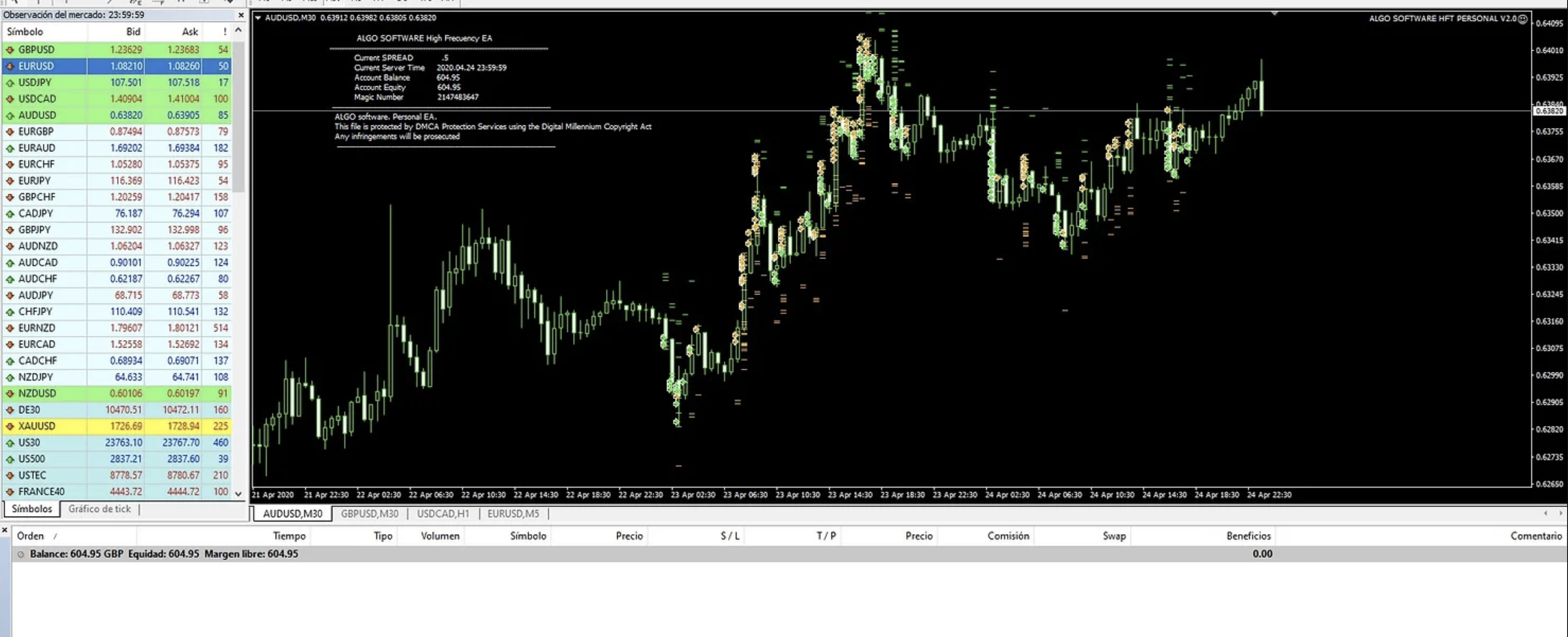Click the GBPUSD symbol arrow icon
1568x637 pixels.
coord(10,50)
